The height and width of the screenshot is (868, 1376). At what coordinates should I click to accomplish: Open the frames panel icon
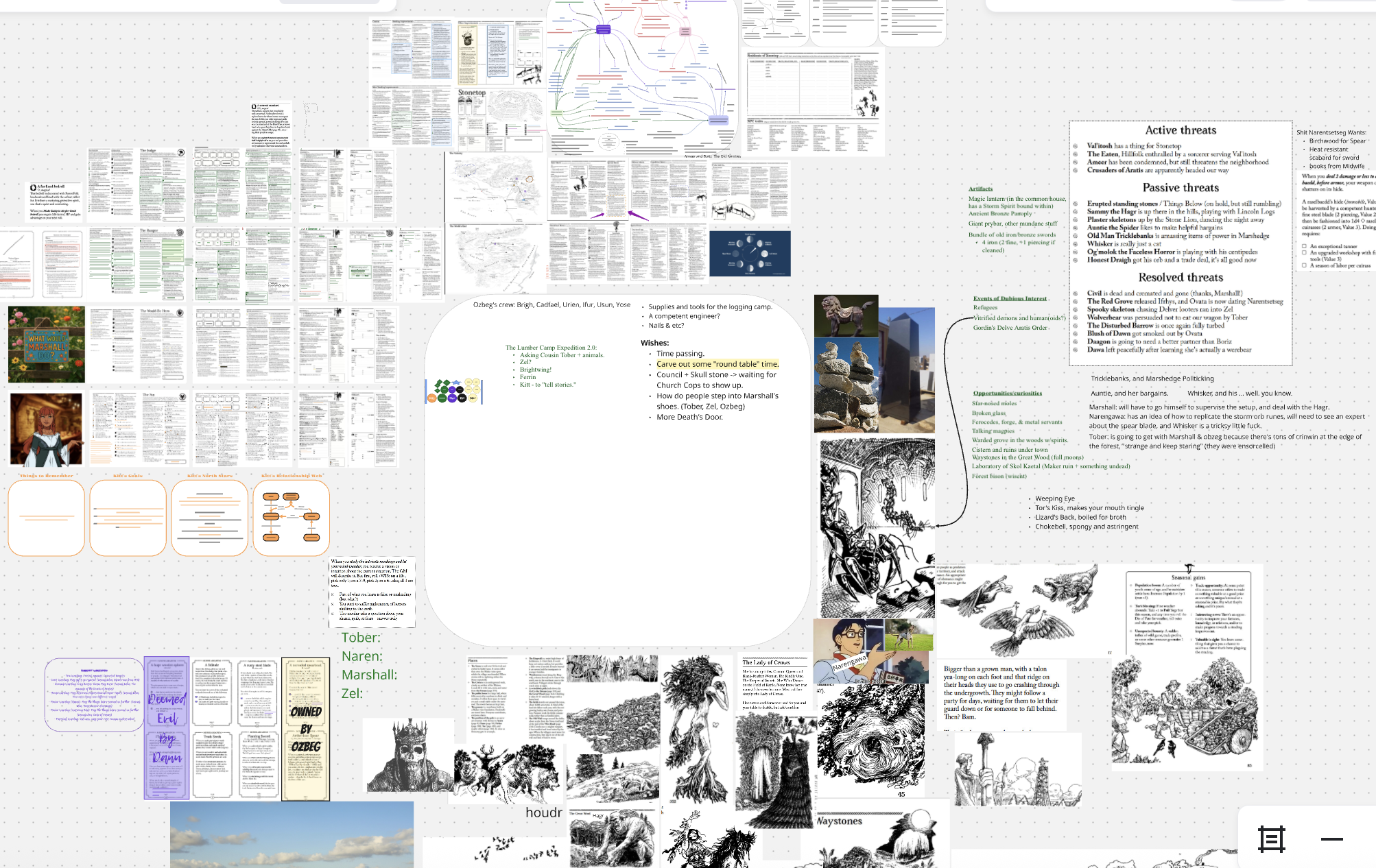coord(1271,839)
